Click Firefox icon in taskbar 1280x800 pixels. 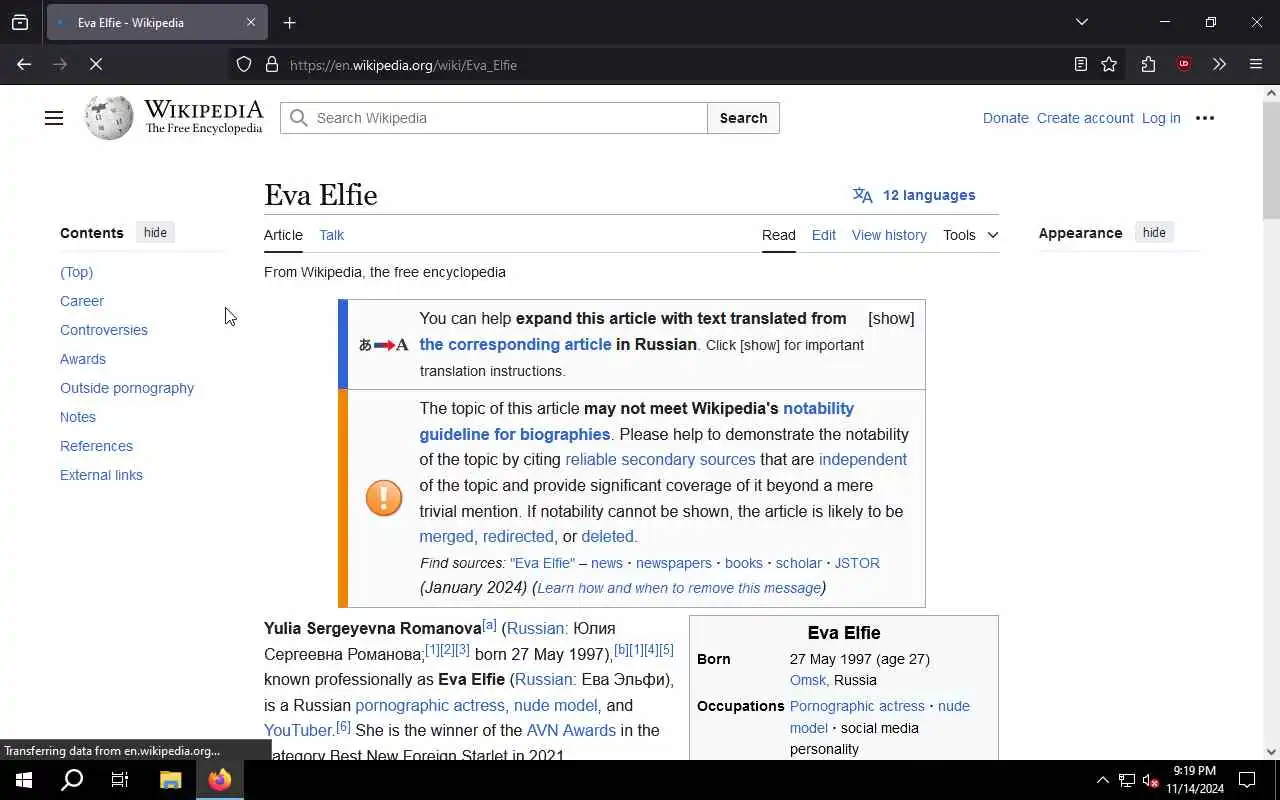click(x=220, y=780)
